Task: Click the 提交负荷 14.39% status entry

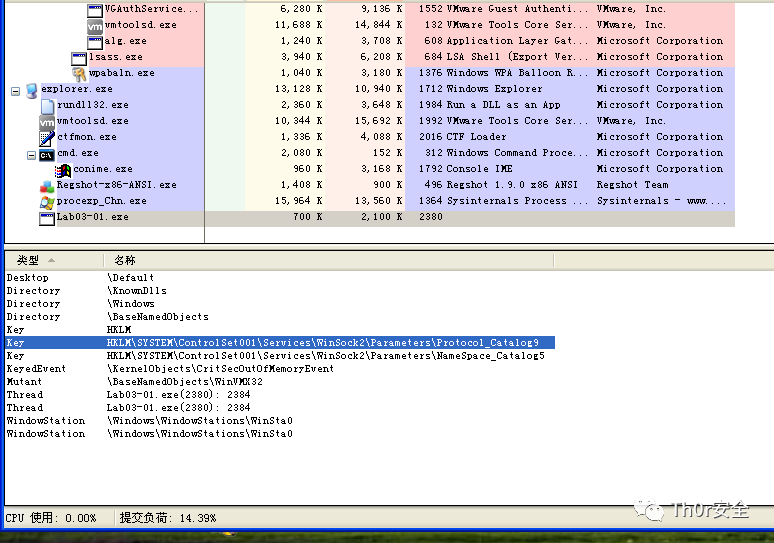Action: (168, 518)
